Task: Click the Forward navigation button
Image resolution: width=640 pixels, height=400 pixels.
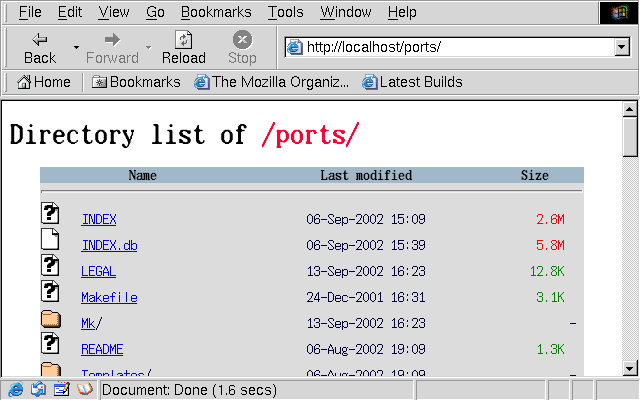Action: pos(112,48)
